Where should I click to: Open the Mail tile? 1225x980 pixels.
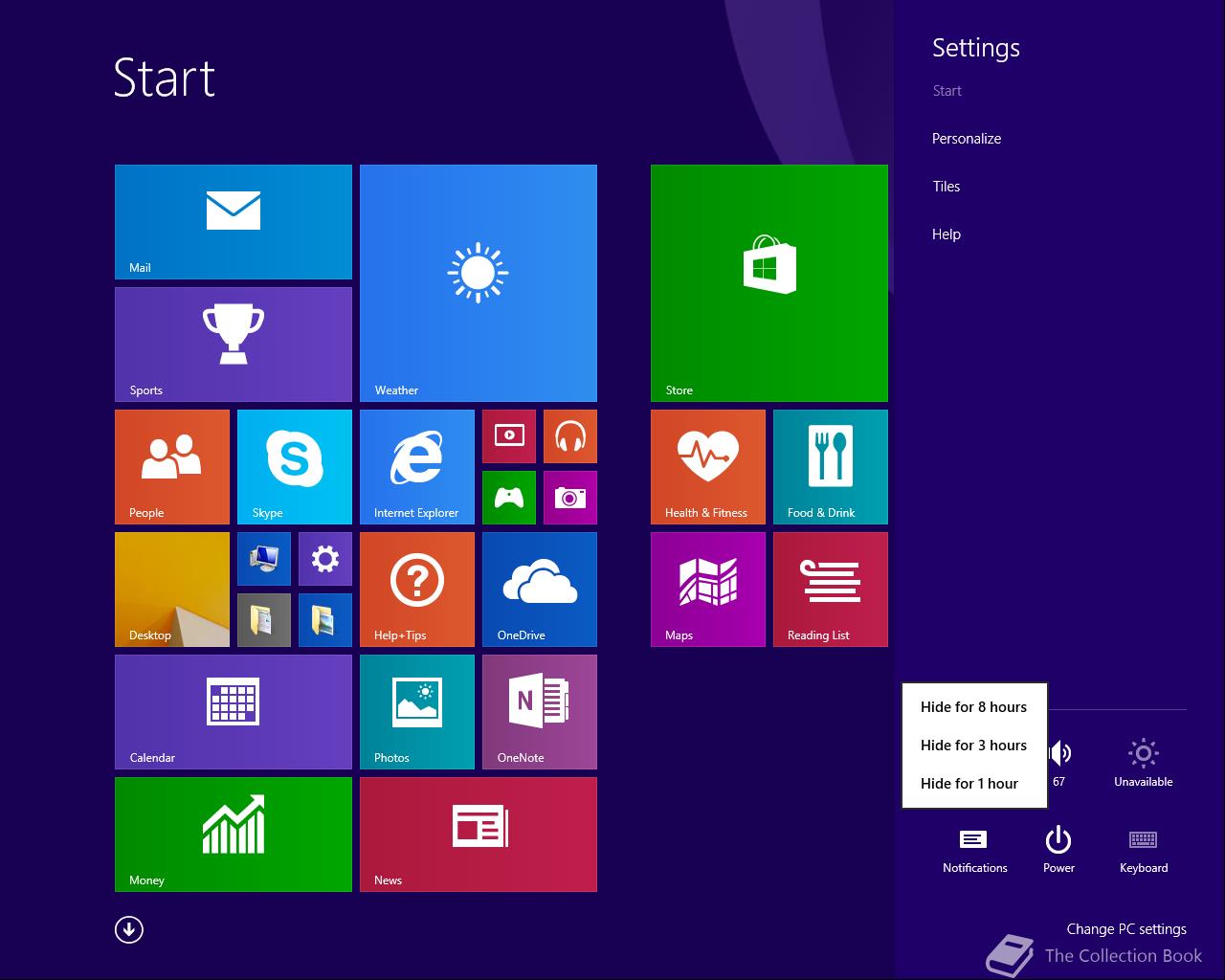coord(234,222)
